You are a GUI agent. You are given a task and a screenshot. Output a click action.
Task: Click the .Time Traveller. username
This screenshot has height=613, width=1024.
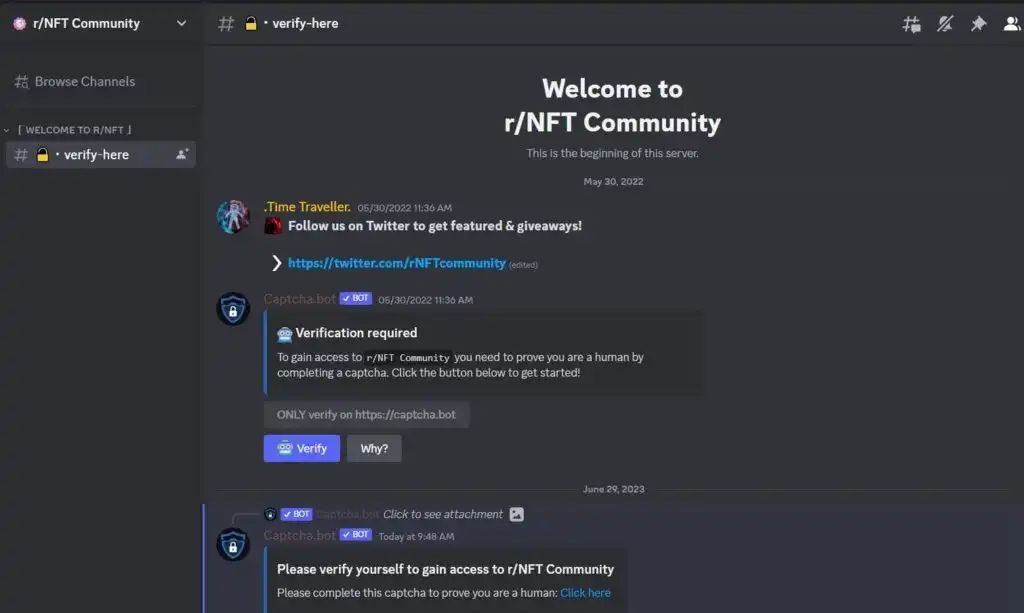(307, 207)
